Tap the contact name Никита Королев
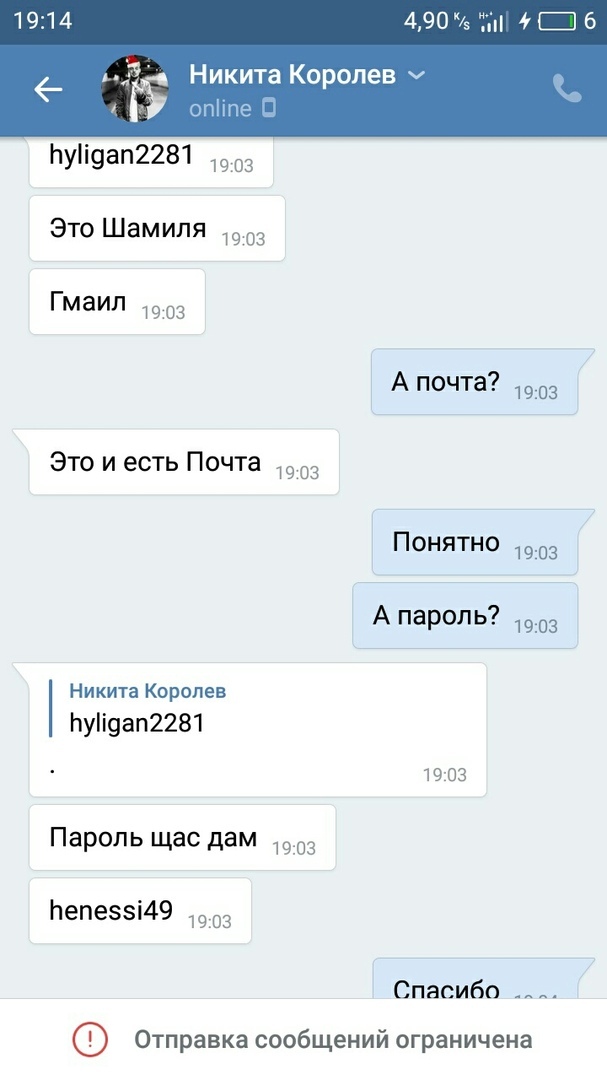607x1080 pixels. click(x=293, y=74)
